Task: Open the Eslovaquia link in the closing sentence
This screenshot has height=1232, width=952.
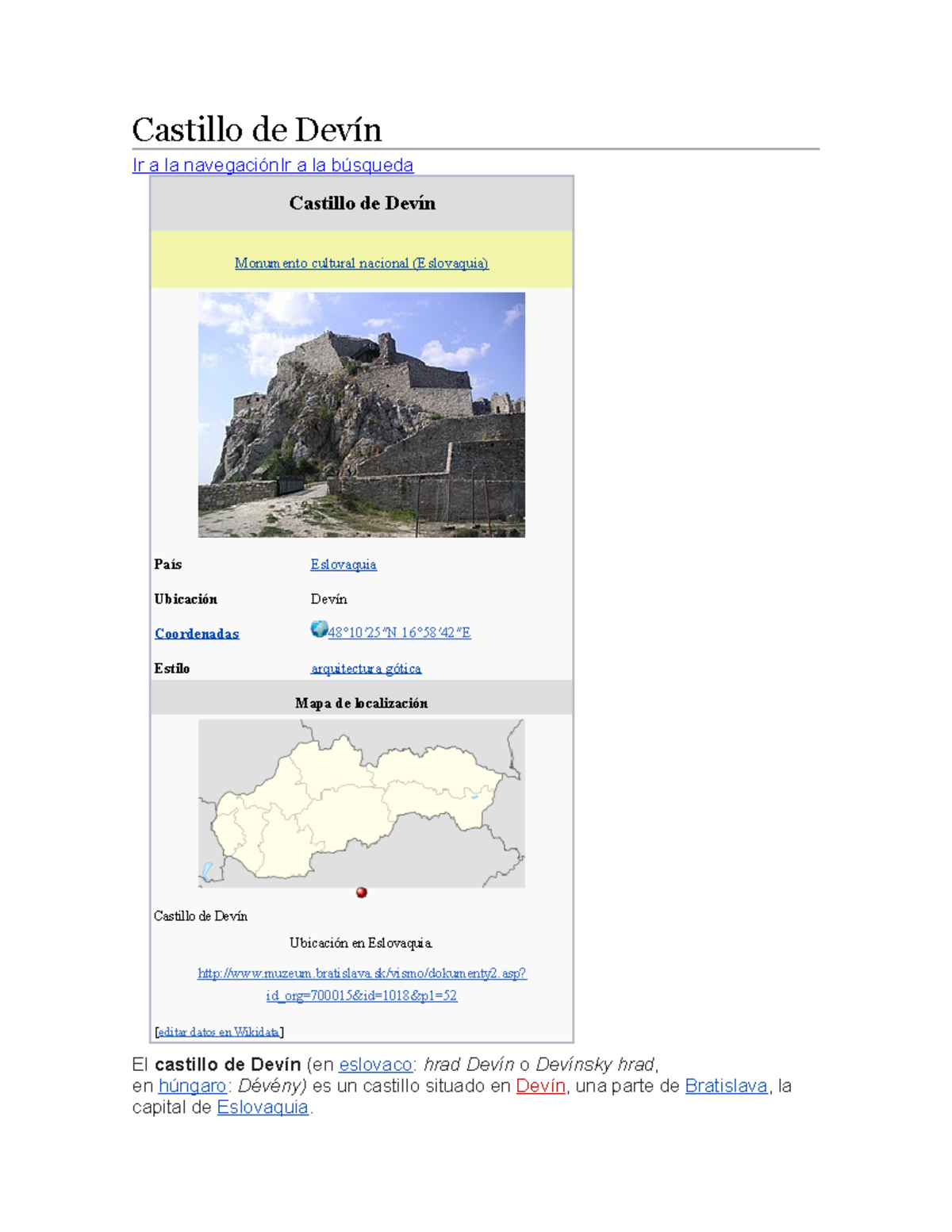Action: coord(263,1107)
